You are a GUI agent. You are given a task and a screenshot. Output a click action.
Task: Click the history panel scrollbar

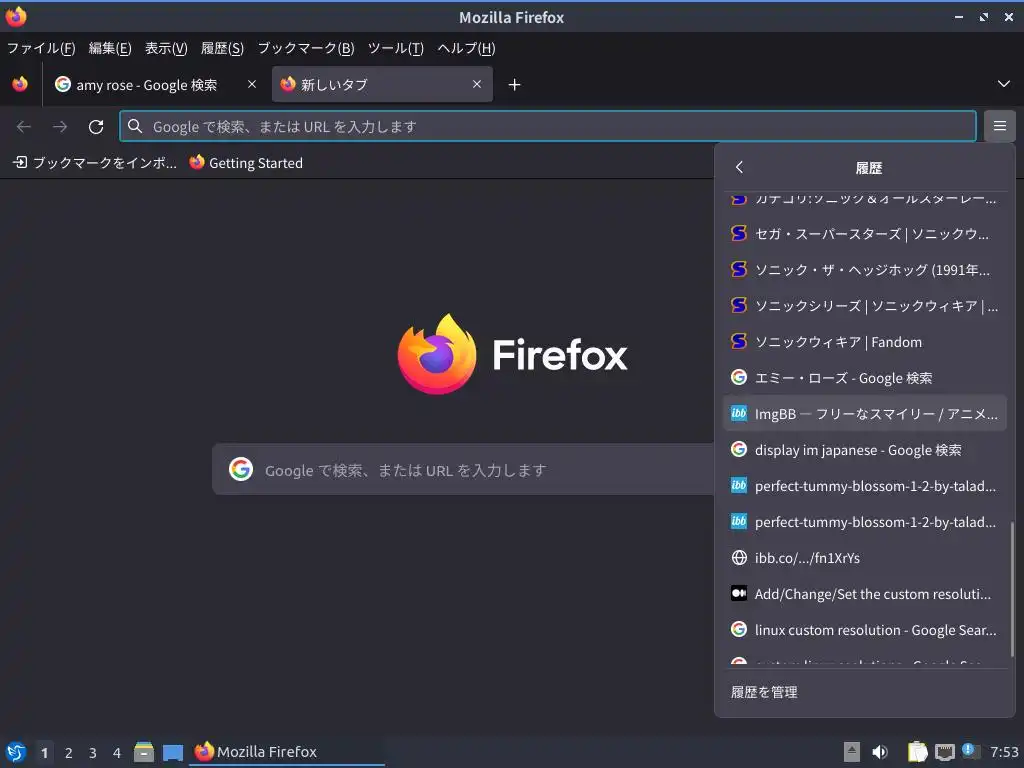pyautogui.click(x=1012, y=589)
